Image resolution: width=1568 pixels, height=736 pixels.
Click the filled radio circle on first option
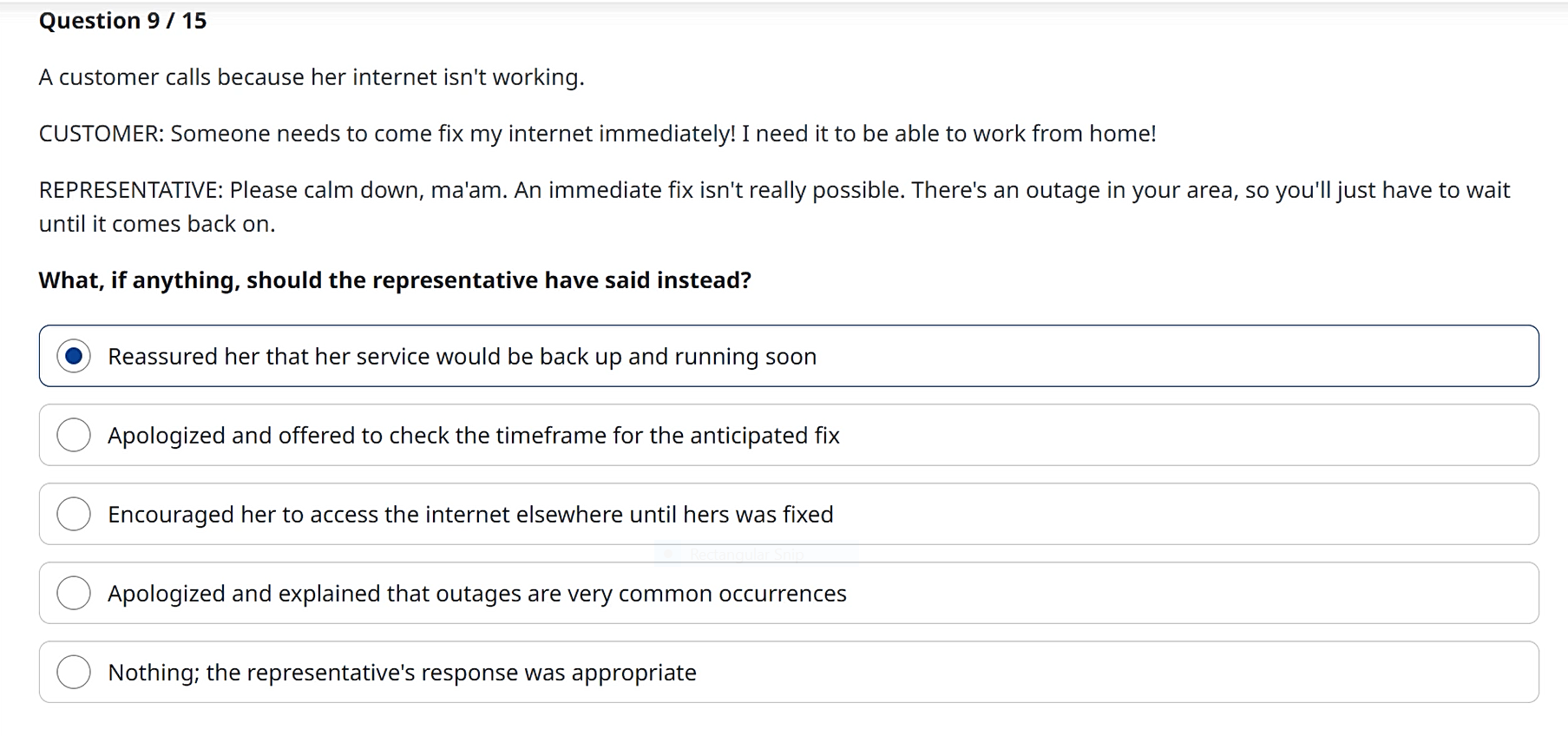coord(75,356)
